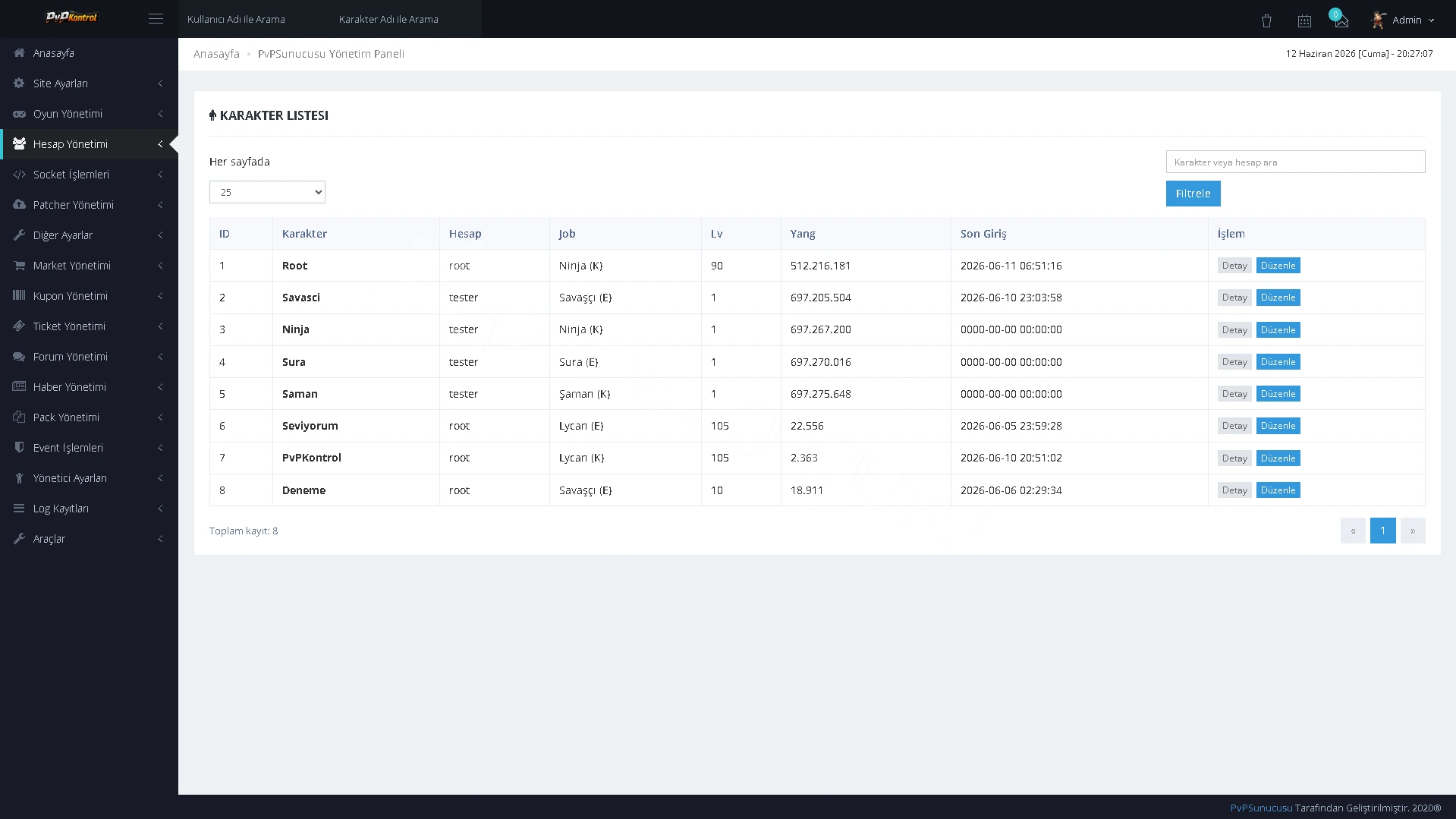Click the Anasayfa home icon in sidebar

[19, 53]
